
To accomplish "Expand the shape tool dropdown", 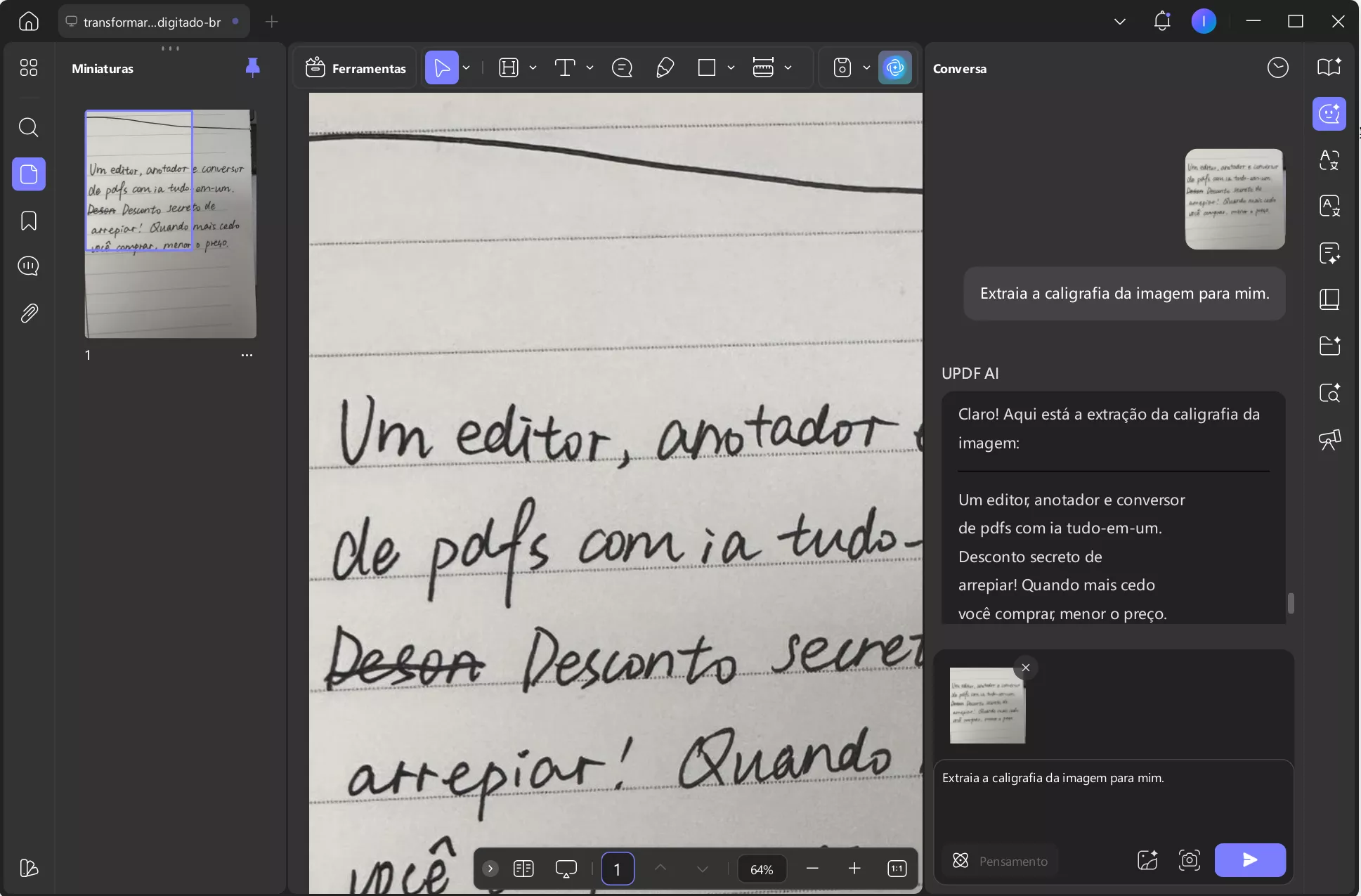I will (731, 67).
